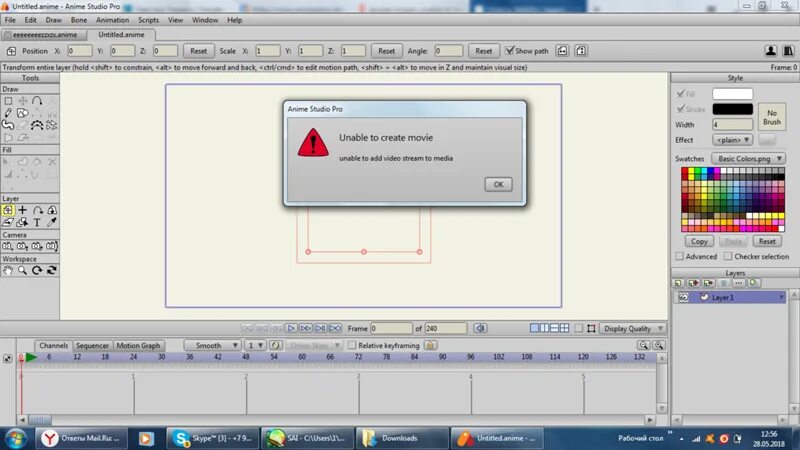Switch to the Sequencer timeline tab
This screenshot has width=800, height=450.
tap(92, 345)
